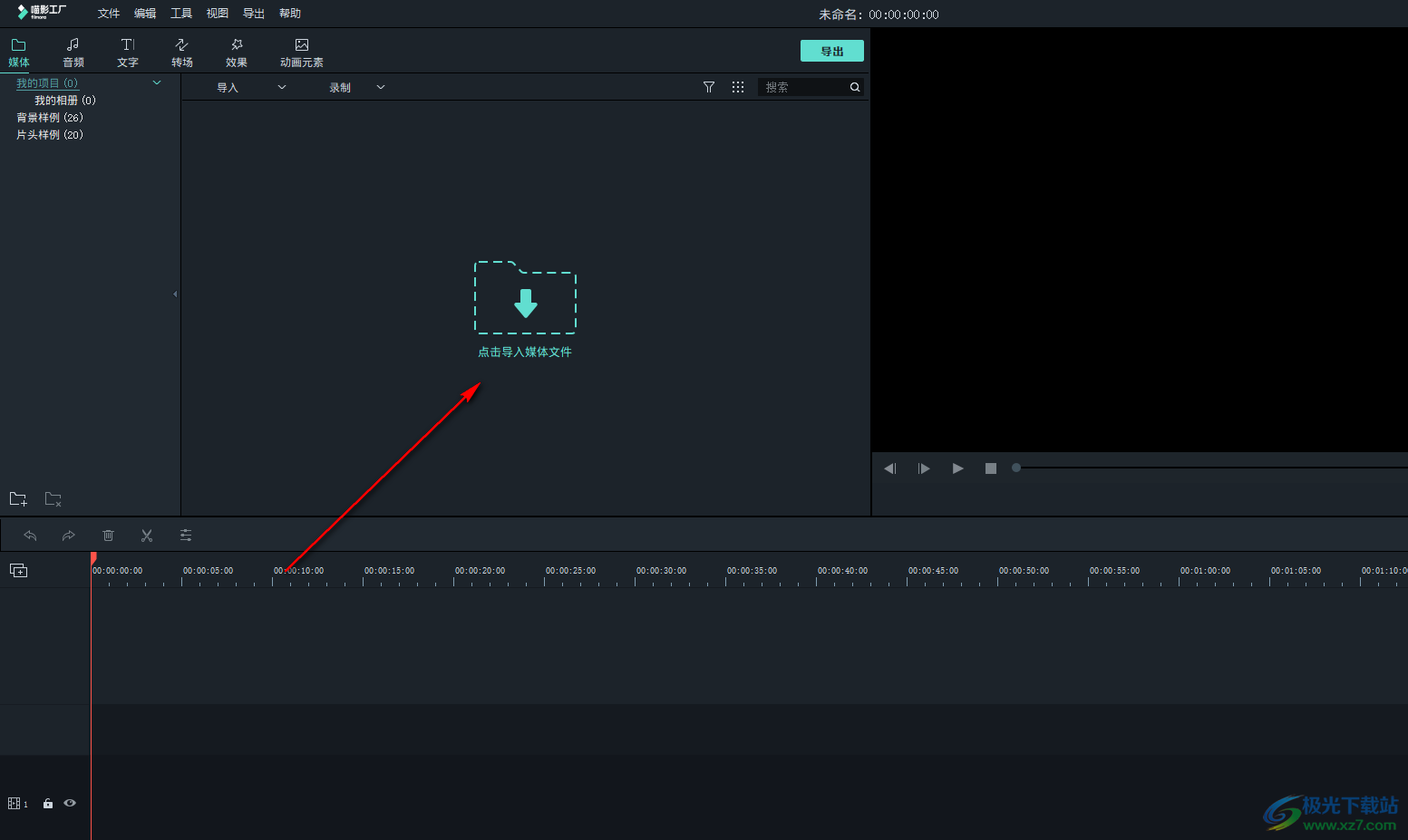
Task: Click the search magnifier icon
Action: [x=855, y=87]
